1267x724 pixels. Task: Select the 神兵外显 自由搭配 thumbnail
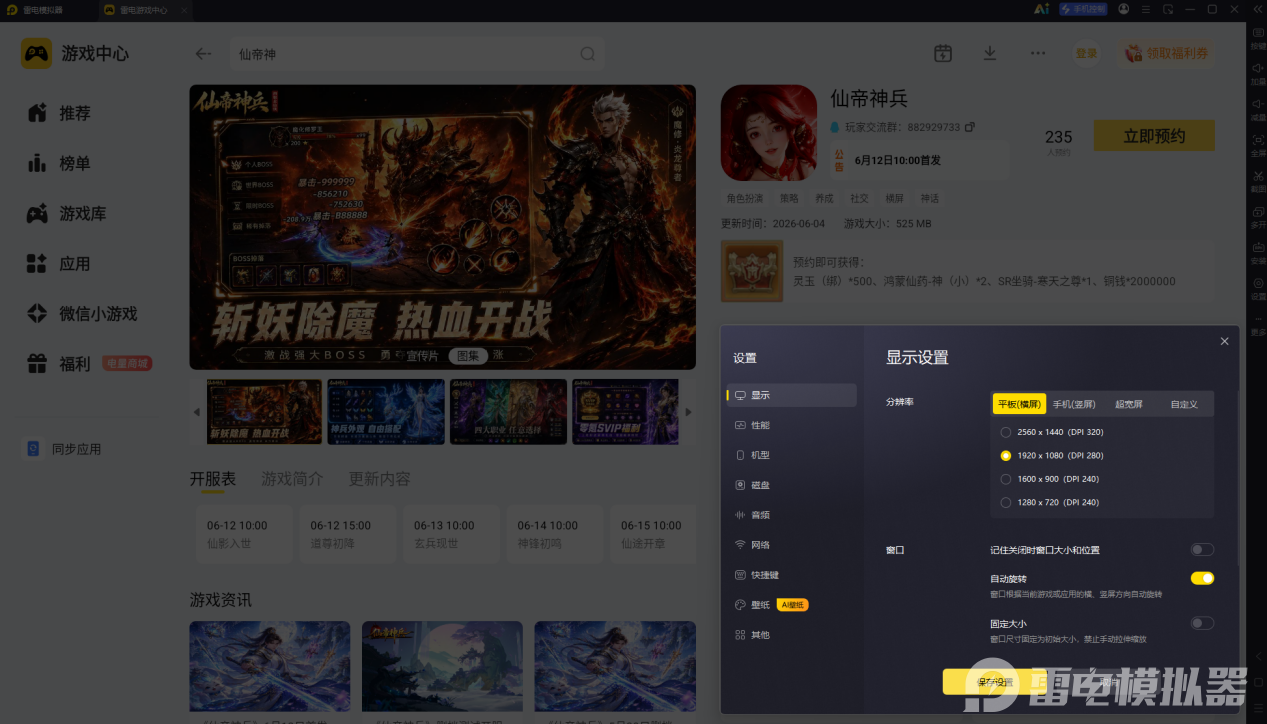coord(386,412)
